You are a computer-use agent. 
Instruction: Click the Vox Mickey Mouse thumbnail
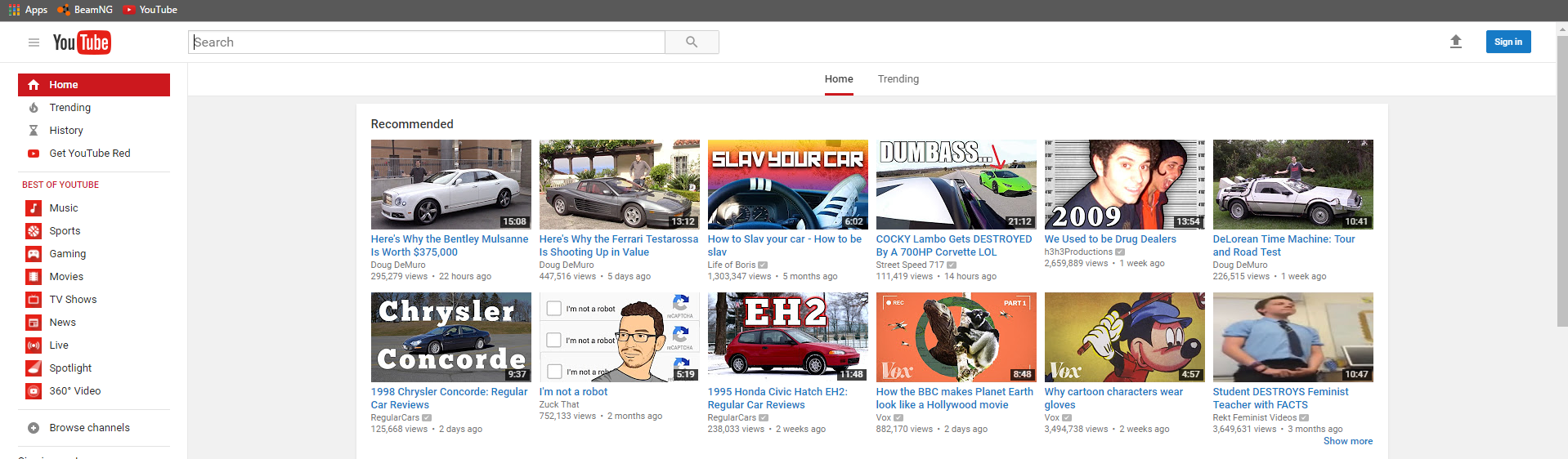1125,337
